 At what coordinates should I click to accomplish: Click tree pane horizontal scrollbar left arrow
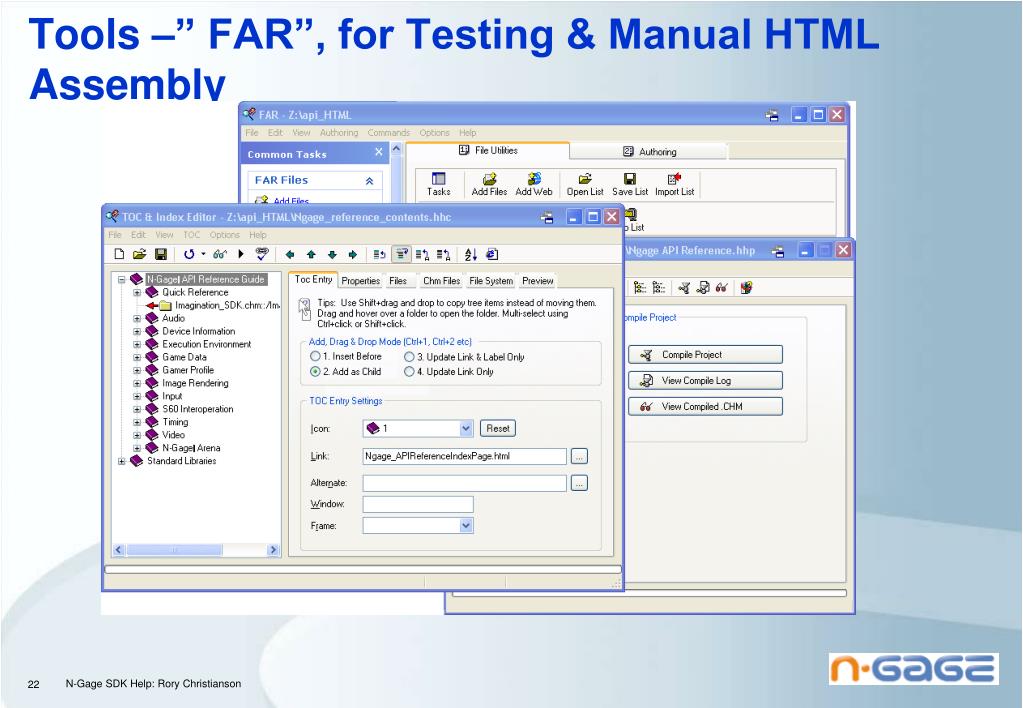click(x=119, y=550)
